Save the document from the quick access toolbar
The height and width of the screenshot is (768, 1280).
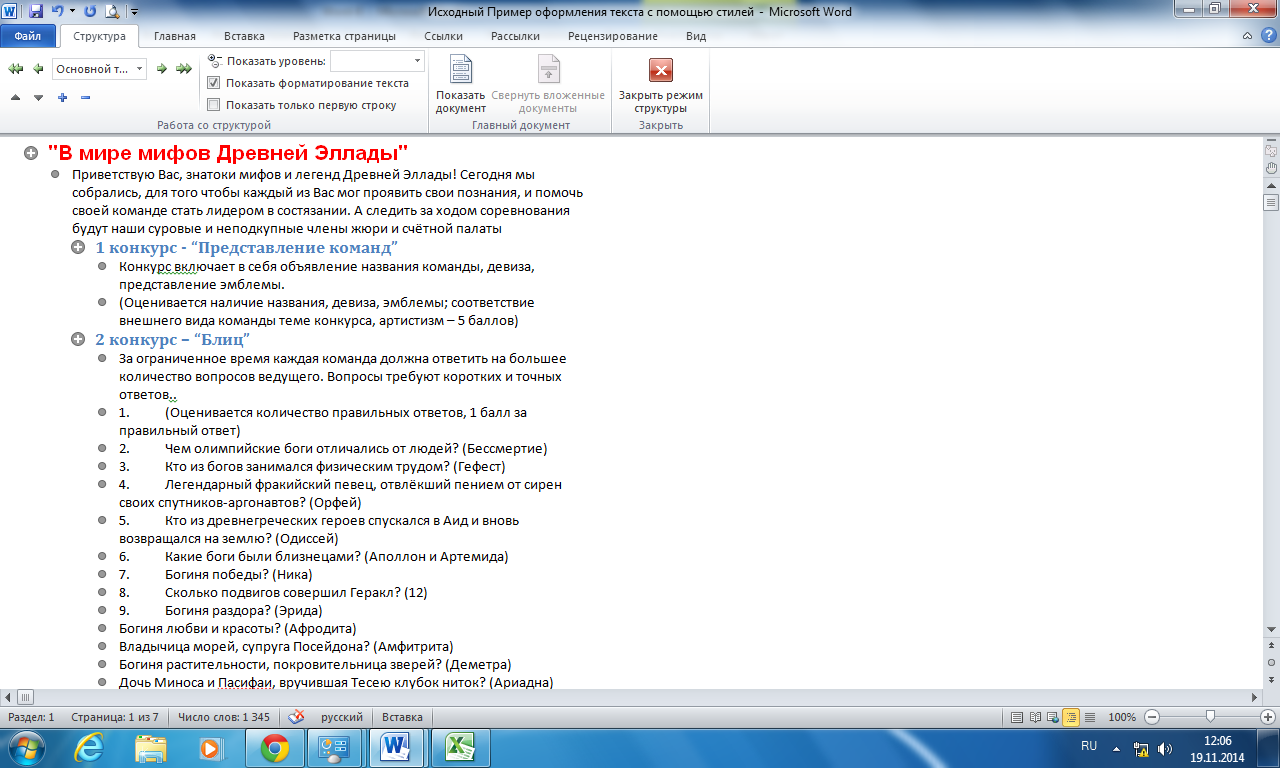36,12
